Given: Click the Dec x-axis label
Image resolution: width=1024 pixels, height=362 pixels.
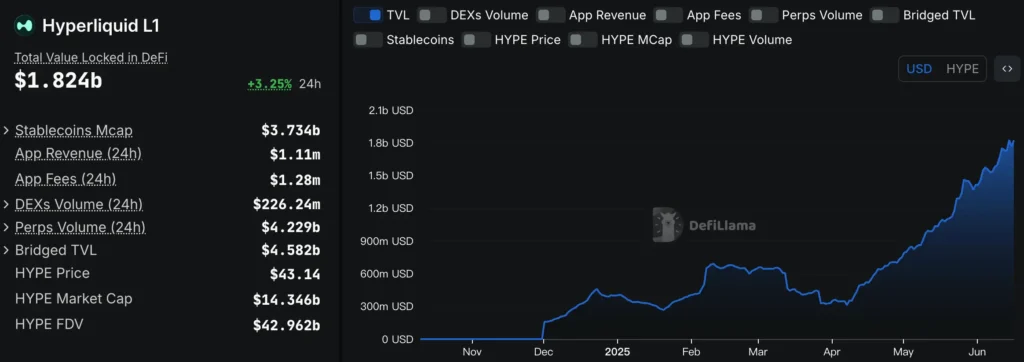Looking at the screenshot, I should pyautogui.click(x=543, y=351).
